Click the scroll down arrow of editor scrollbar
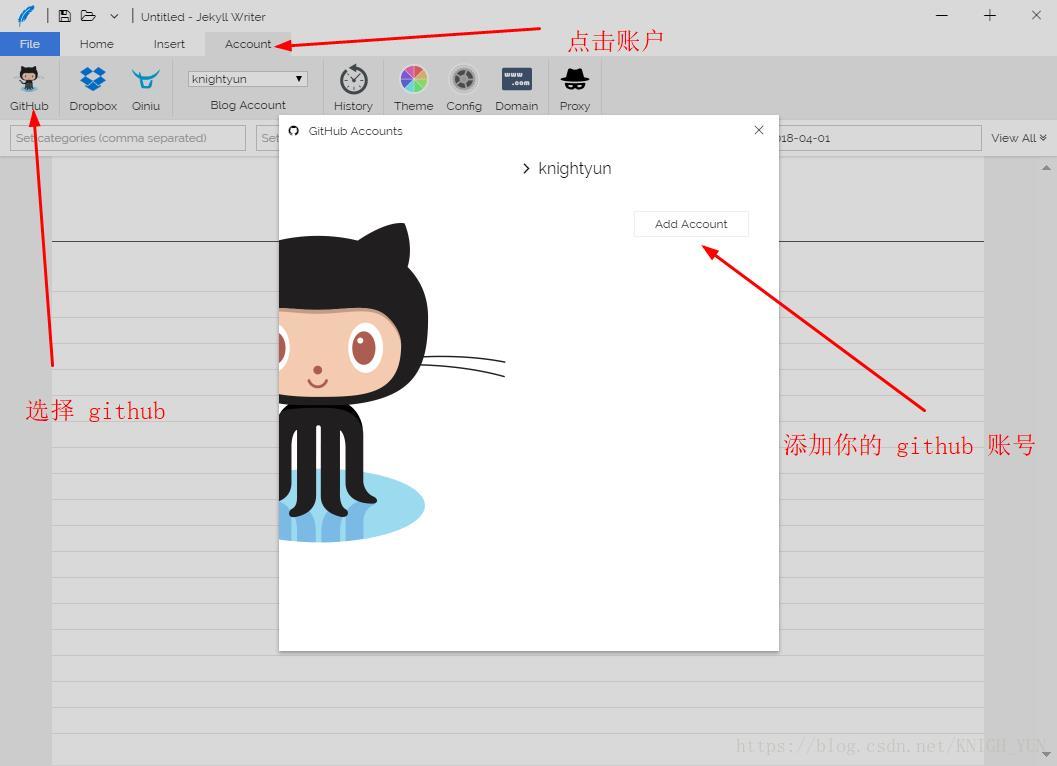 [1046, 754]
